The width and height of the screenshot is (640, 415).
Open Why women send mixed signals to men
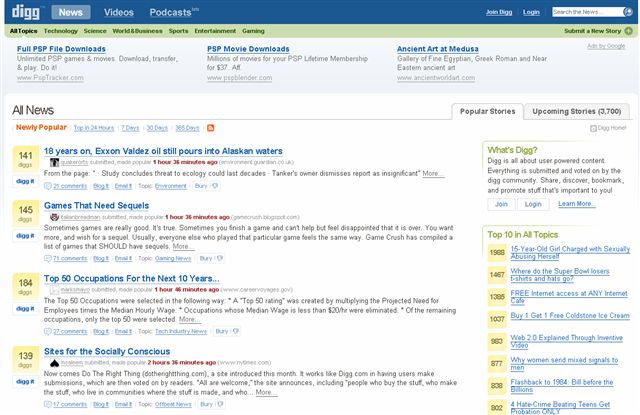click(564, 364)
